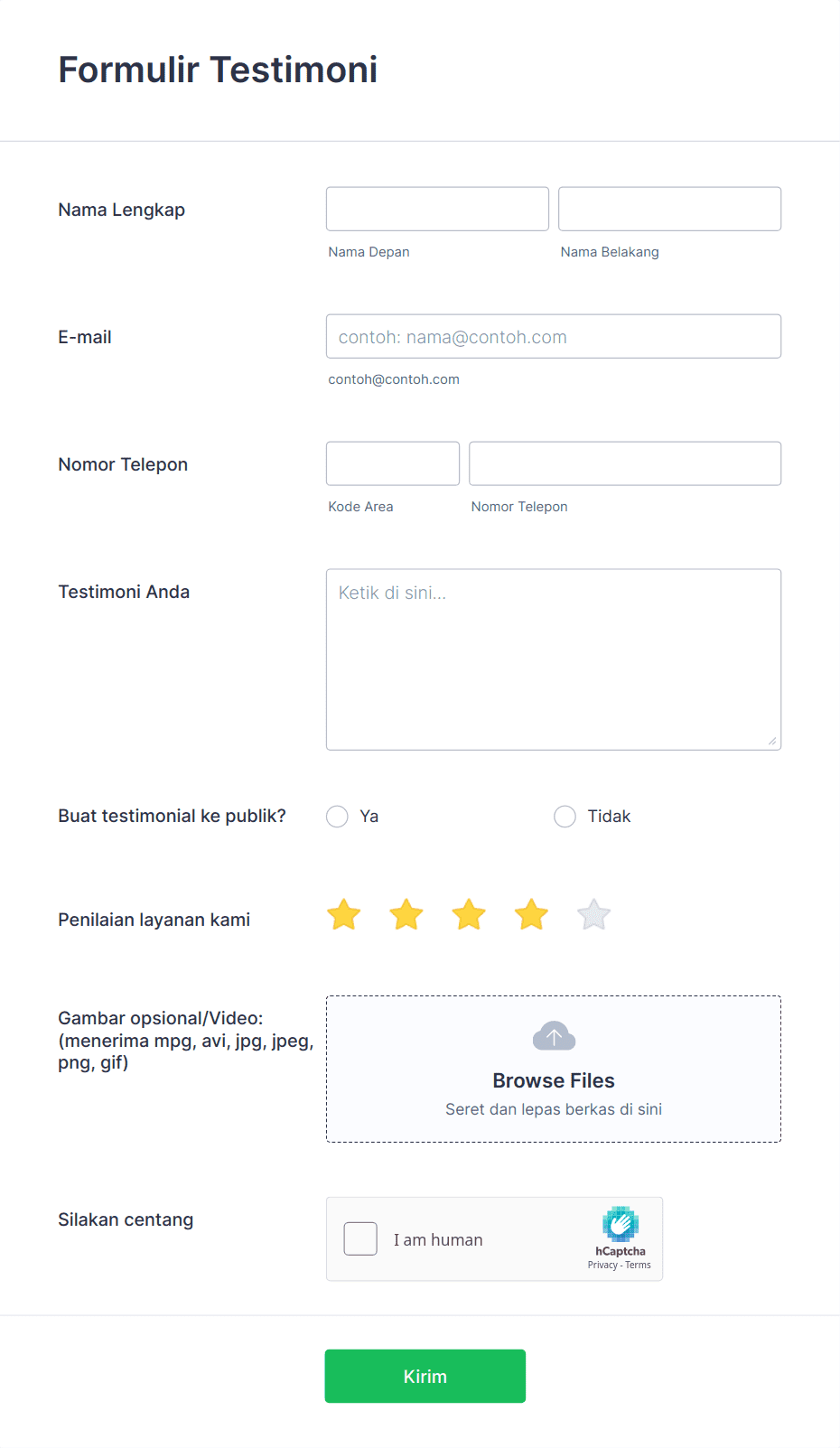Check the I am human checkbox
Screen dimensions: 840x1448
(x=360, y=1238)
